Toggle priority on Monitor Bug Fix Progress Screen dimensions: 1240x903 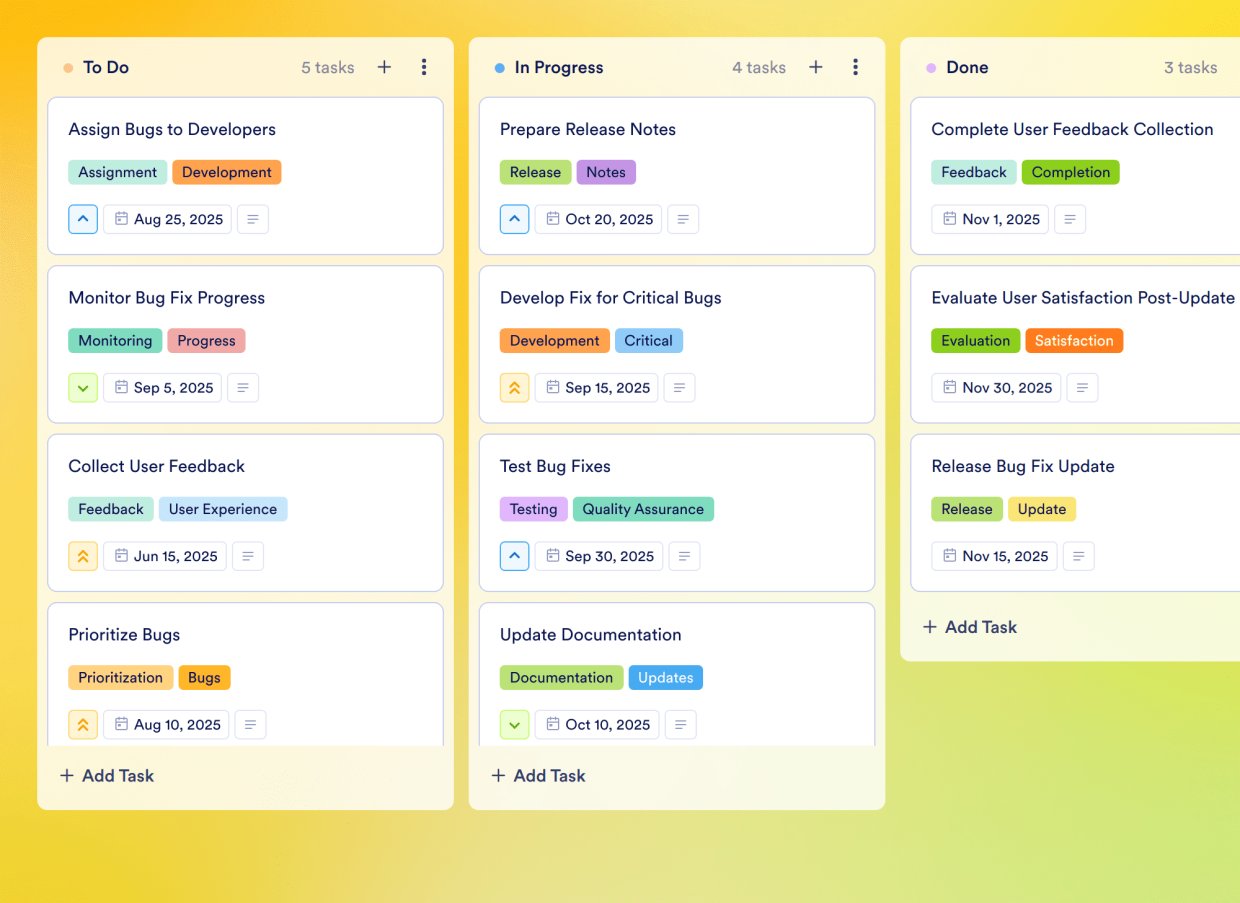(83, 387)
